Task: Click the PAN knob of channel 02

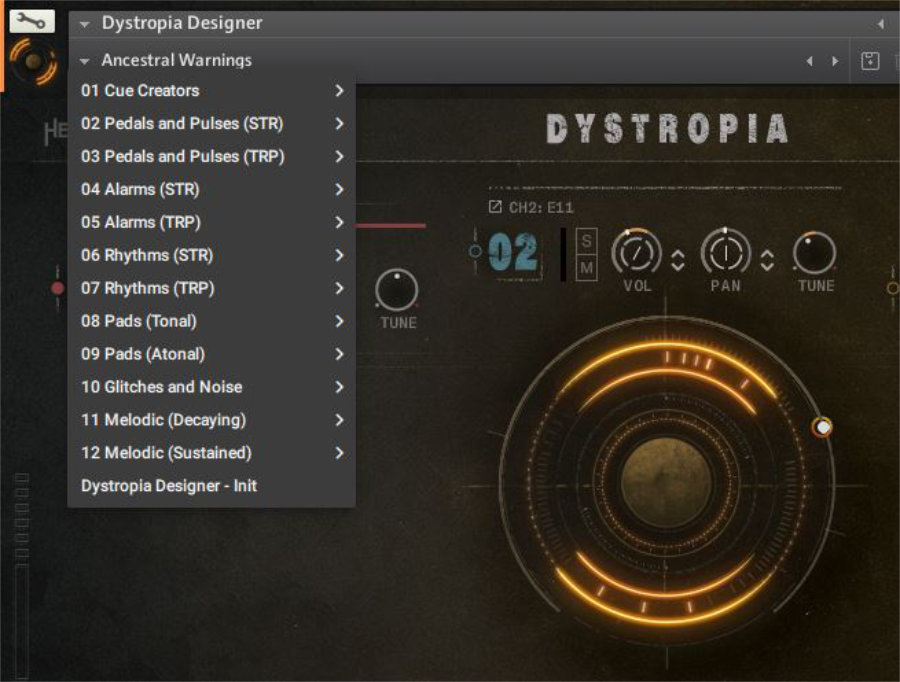Action: coord(725,253)
